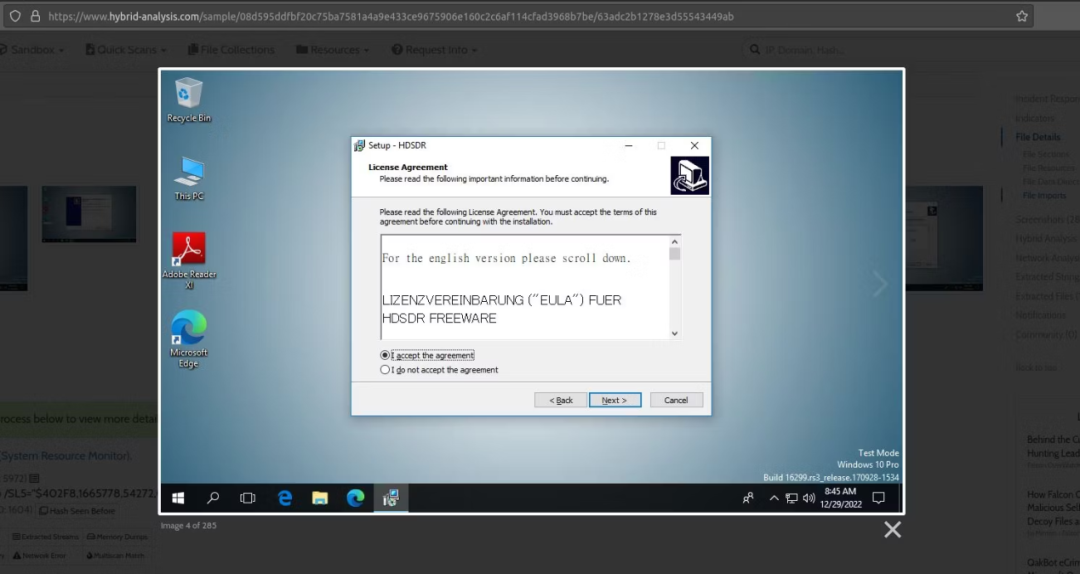
Task: Launch Adobe Reader XI desktop shortcut
Action: (x=189, y=254)
